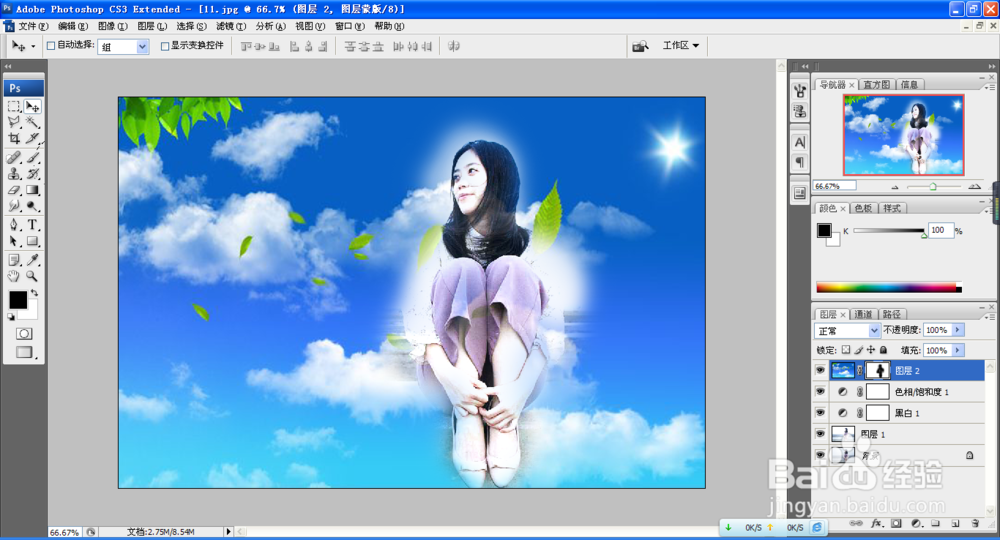Open the 图像 menu
1000x540 pixels.
(112, 26)
